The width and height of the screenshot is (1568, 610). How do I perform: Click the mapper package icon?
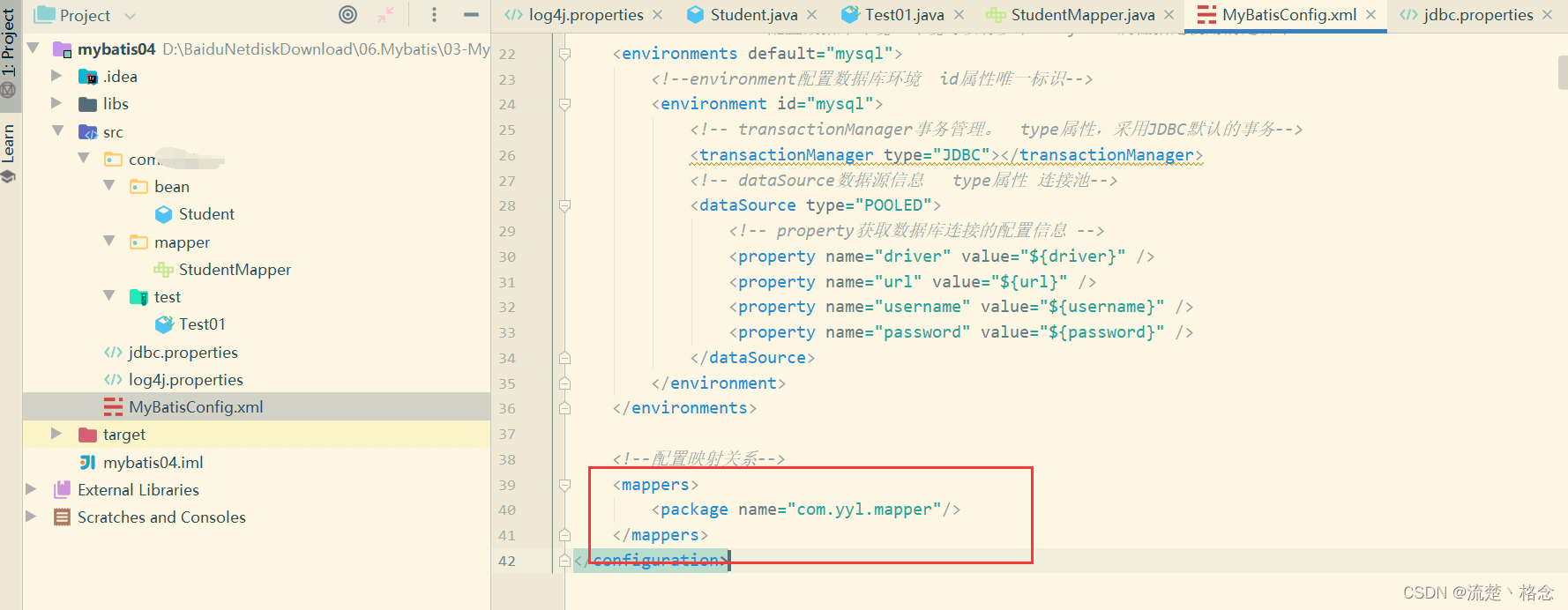point(138,242)
